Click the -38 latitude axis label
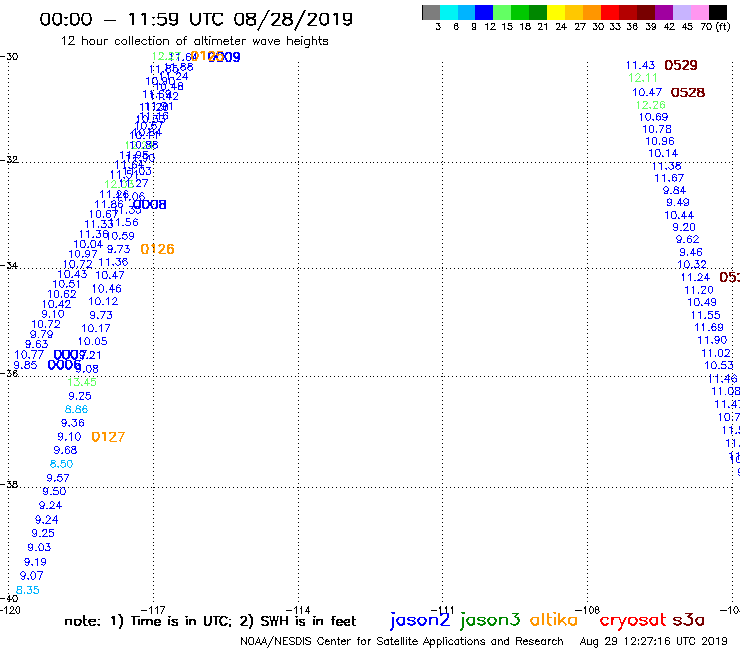The image size is (740, 650). 9,484
